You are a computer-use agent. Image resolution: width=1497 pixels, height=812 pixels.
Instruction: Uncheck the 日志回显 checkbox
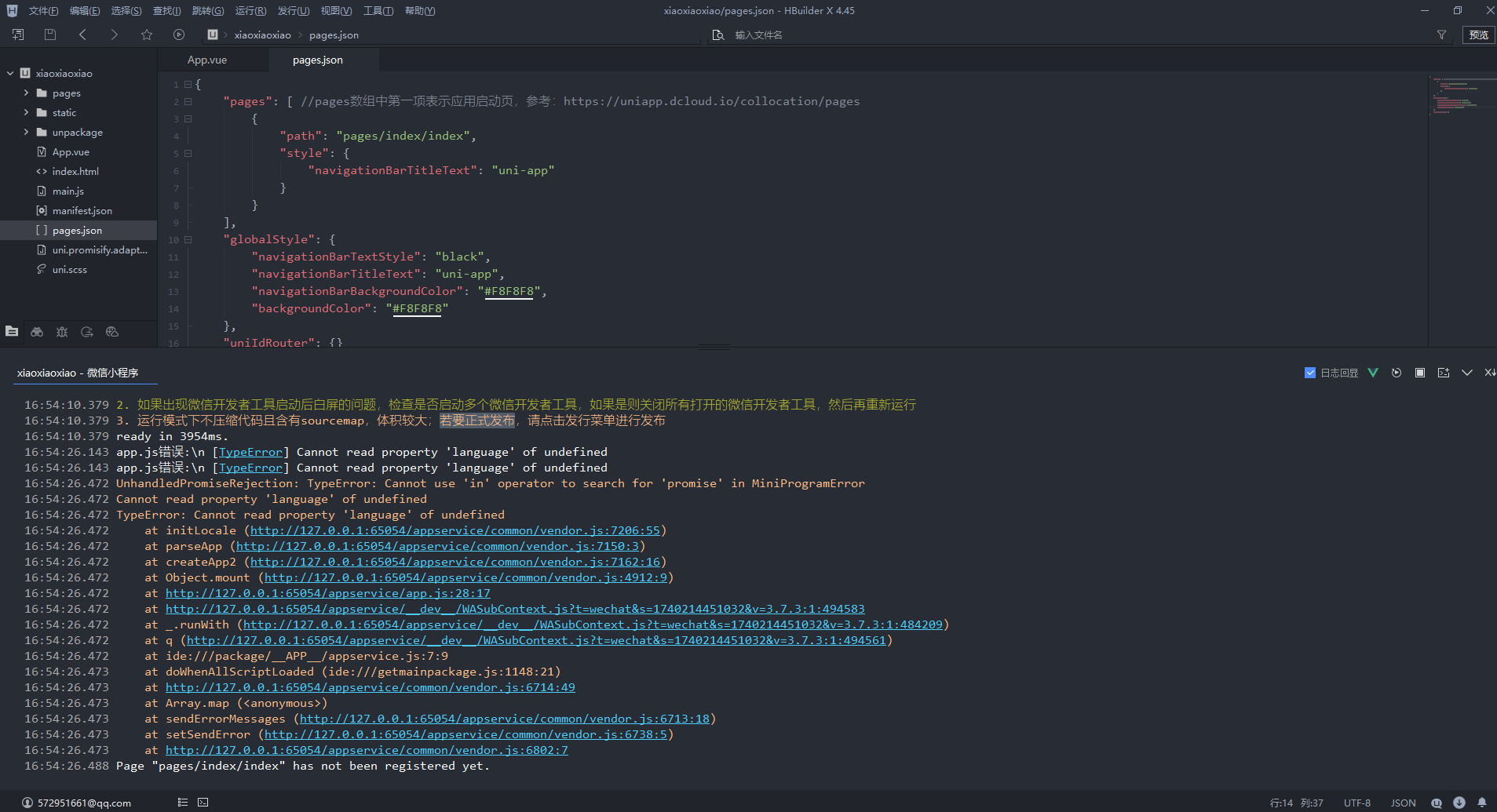1309,373
